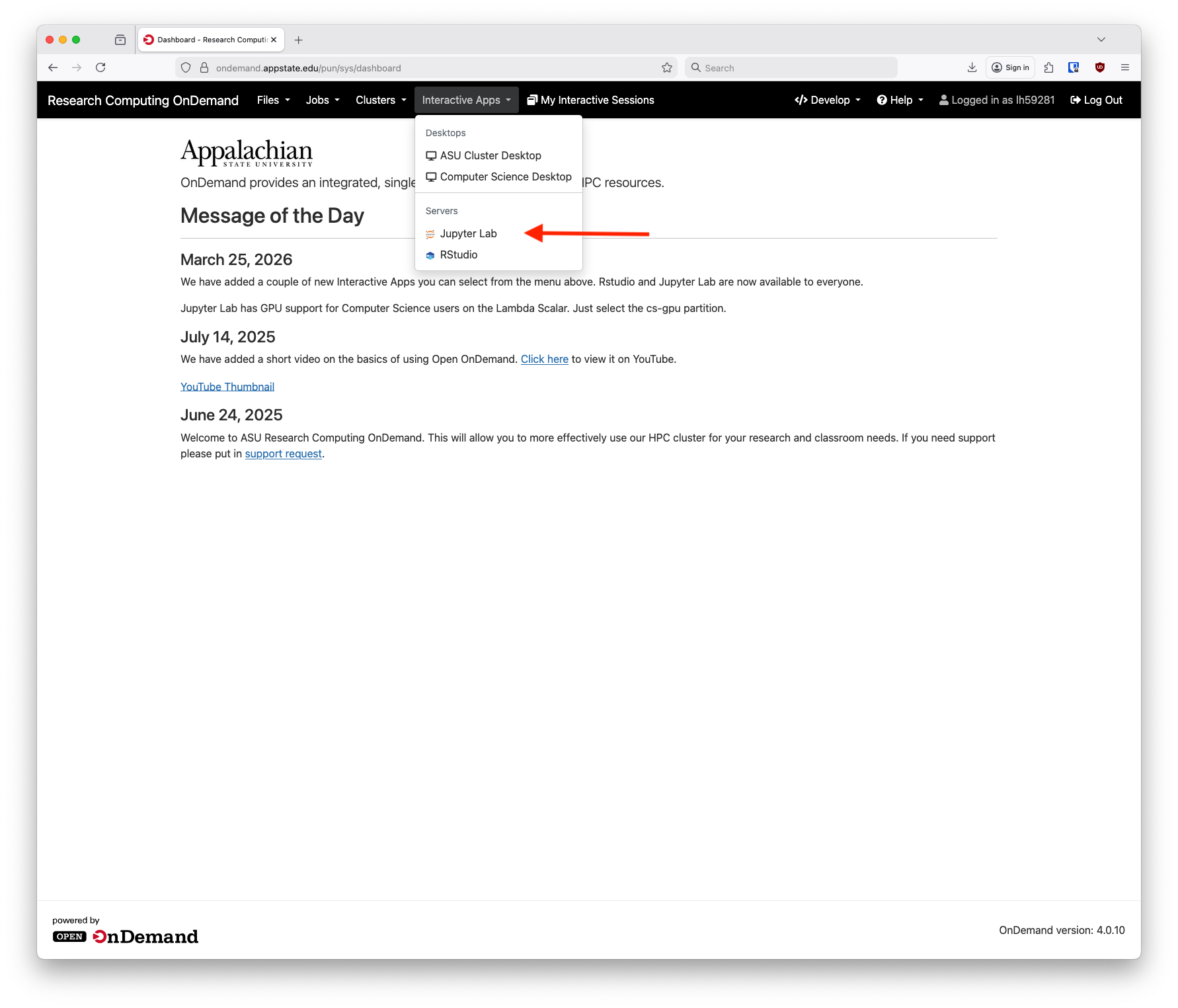Follow the support request link
This screenshot has width=1178, height=1008.
coord(283,453)
